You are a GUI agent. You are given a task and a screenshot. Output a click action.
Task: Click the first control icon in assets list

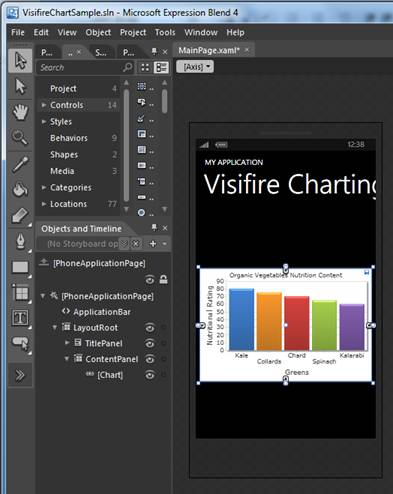click(x=142, y=87)
